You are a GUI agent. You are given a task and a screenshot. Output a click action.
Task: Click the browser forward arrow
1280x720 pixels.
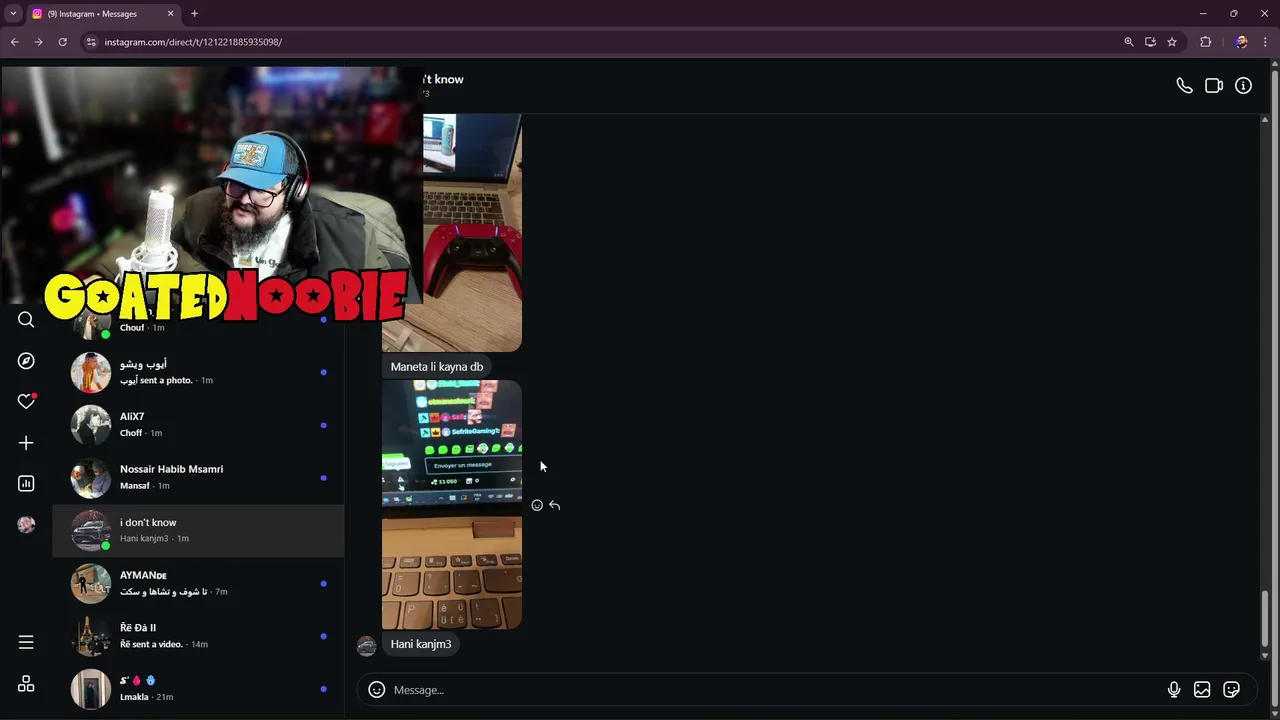tap(38, 42)
